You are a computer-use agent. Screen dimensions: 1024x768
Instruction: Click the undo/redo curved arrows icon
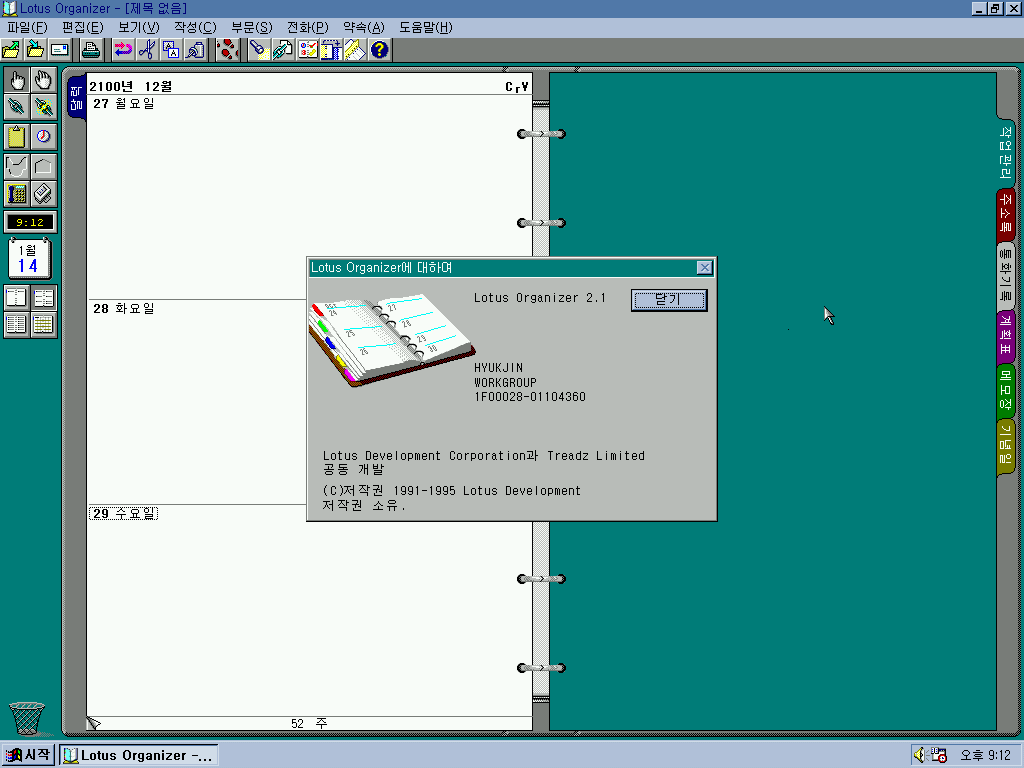tap(123, 50)
